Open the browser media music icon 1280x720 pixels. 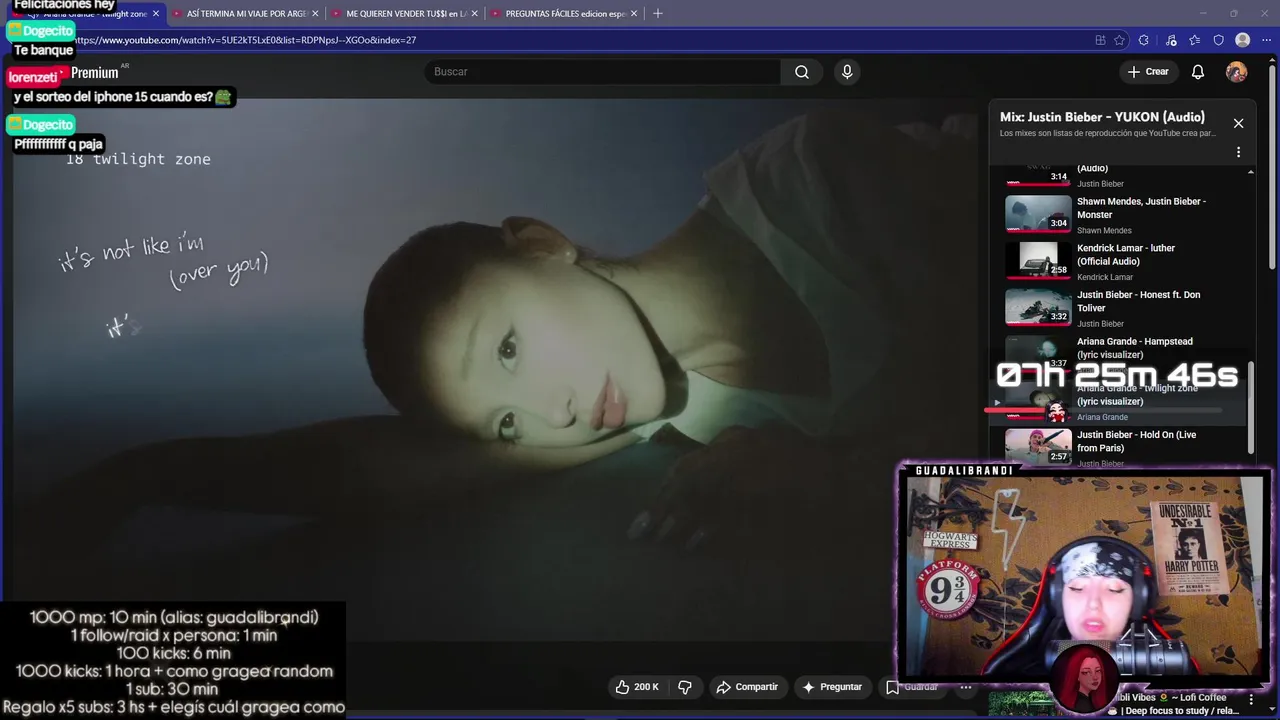1170,40
